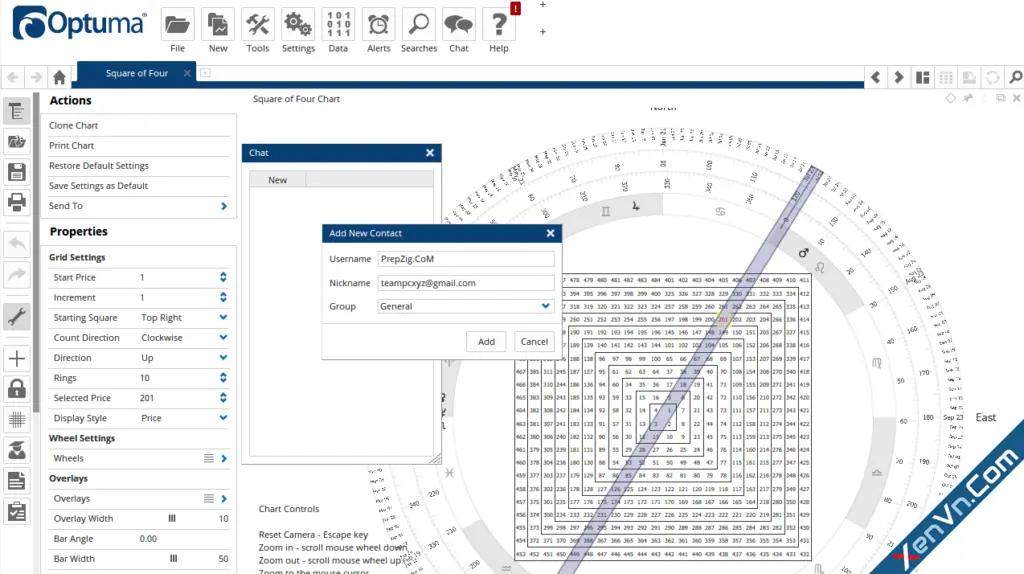Click the printer sidebar icon

[17, 202]
